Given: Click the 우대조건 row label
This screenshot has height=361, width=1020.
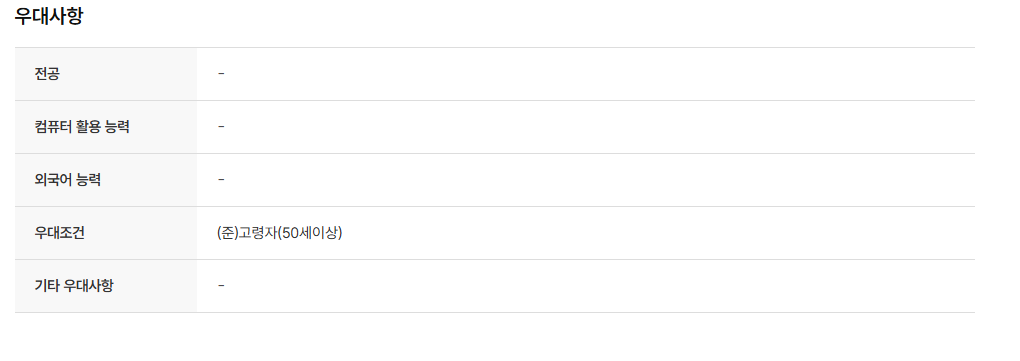Looking at the screenshot, I should pyautogui.click(x=59, y=233).
